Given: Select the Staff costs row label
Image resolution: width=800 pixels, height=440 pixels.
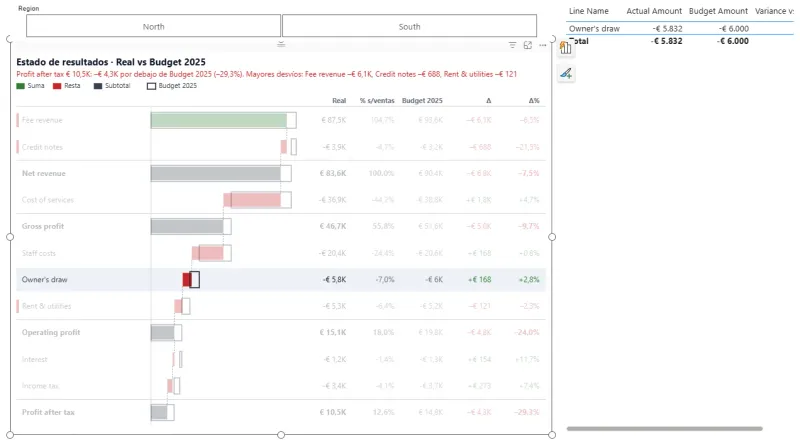Looking at the screenshot, I should click(39, 253).
